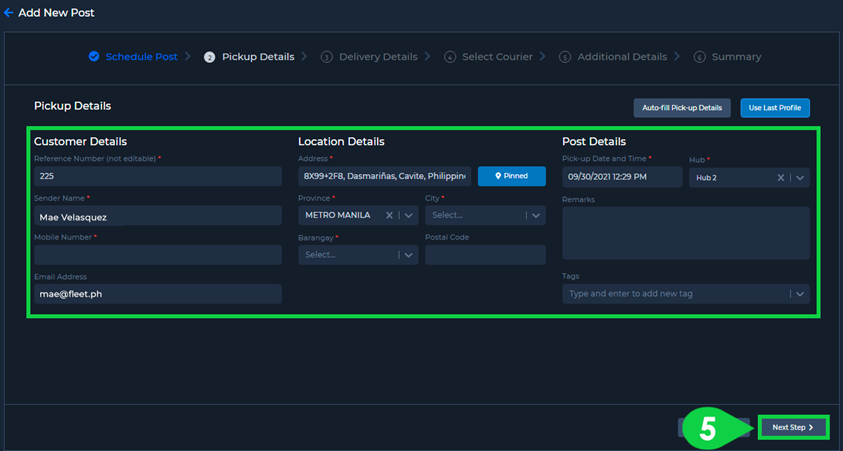
Task: Click the step 5 circle icon
Action: pos(565,57)
